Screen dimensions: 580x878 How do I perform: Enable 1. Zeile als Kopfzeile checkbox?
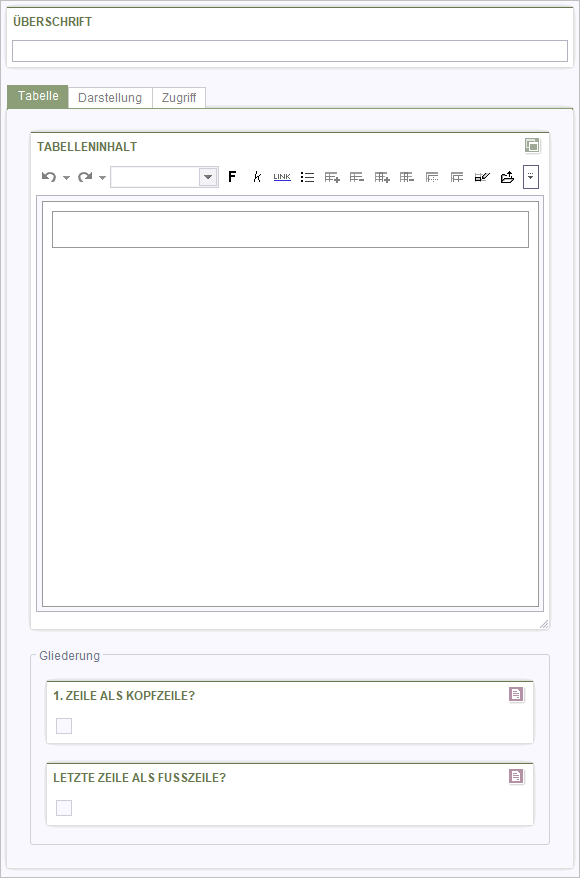pos(64,726)
